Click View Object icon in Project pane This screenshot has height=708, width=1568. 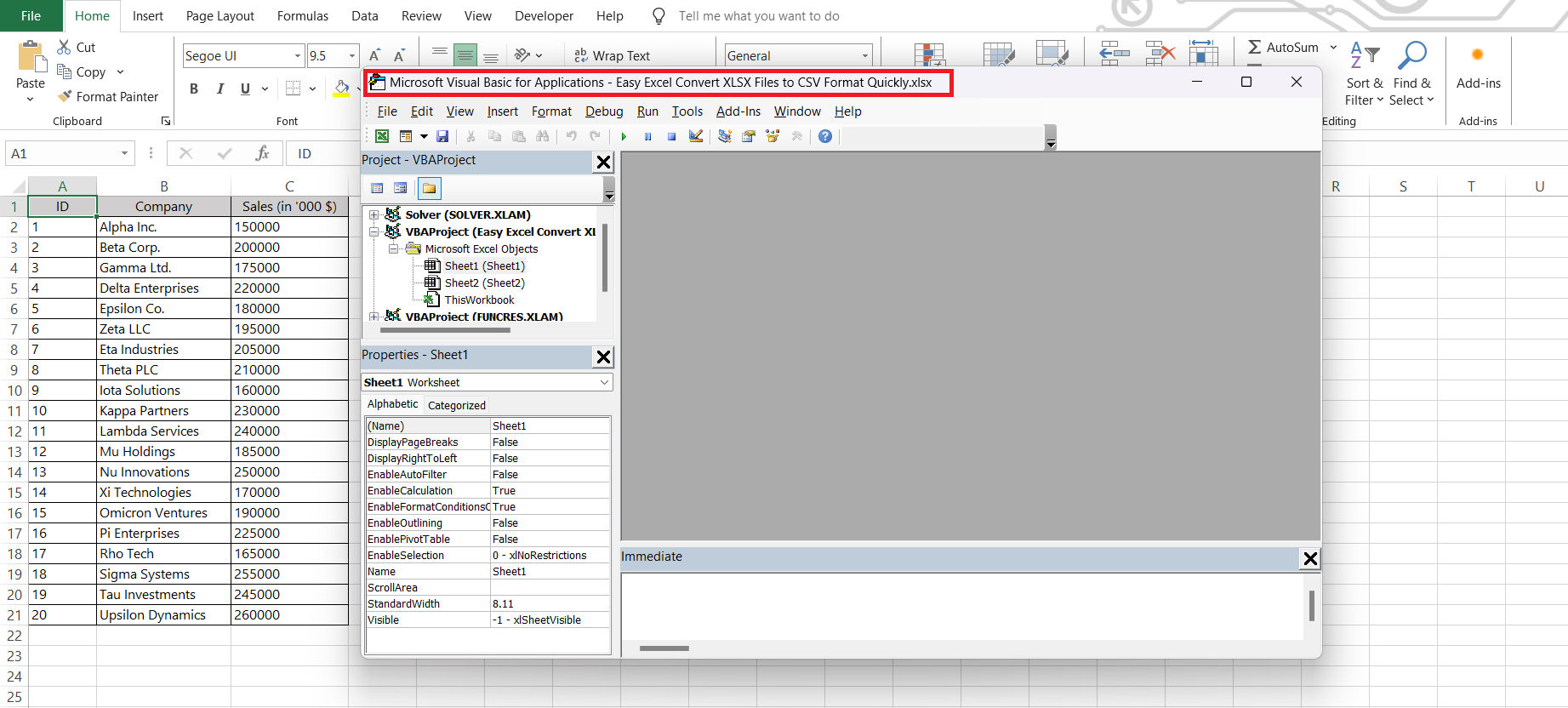coord(400,188)
